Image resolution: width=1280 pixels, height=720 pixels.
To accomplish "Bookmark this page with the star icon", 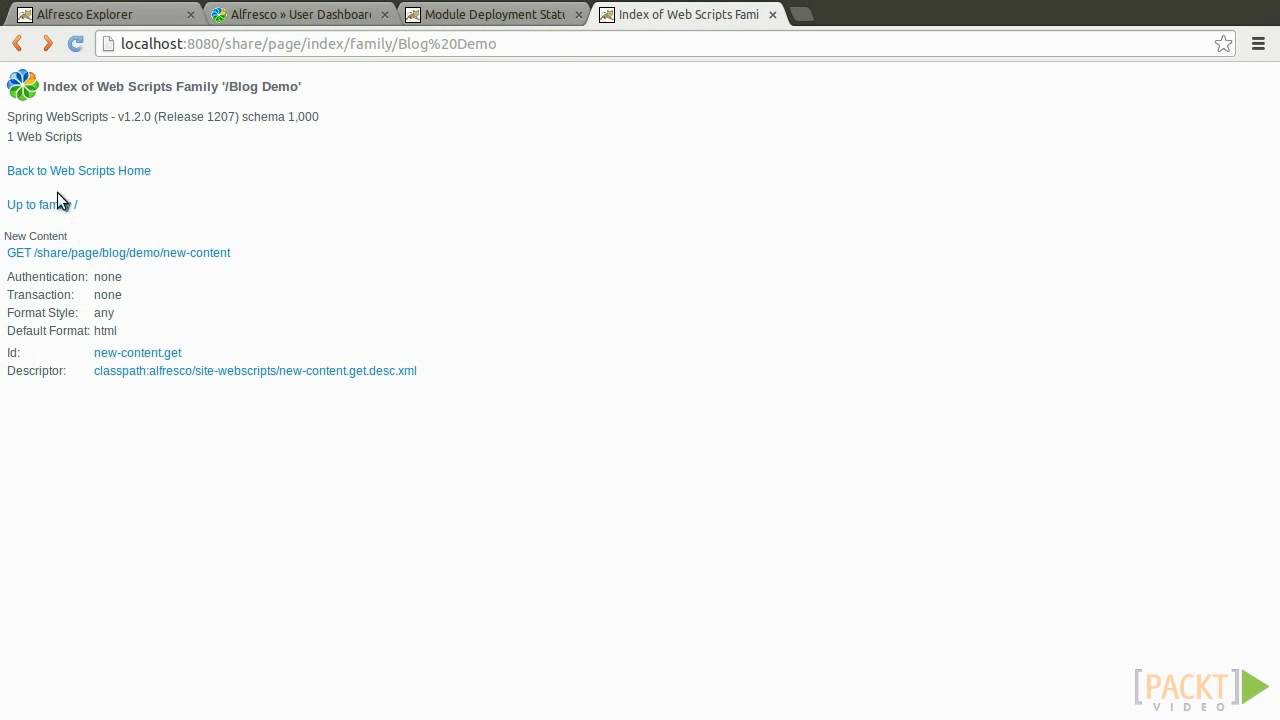I will click(x=1223, y=43).
